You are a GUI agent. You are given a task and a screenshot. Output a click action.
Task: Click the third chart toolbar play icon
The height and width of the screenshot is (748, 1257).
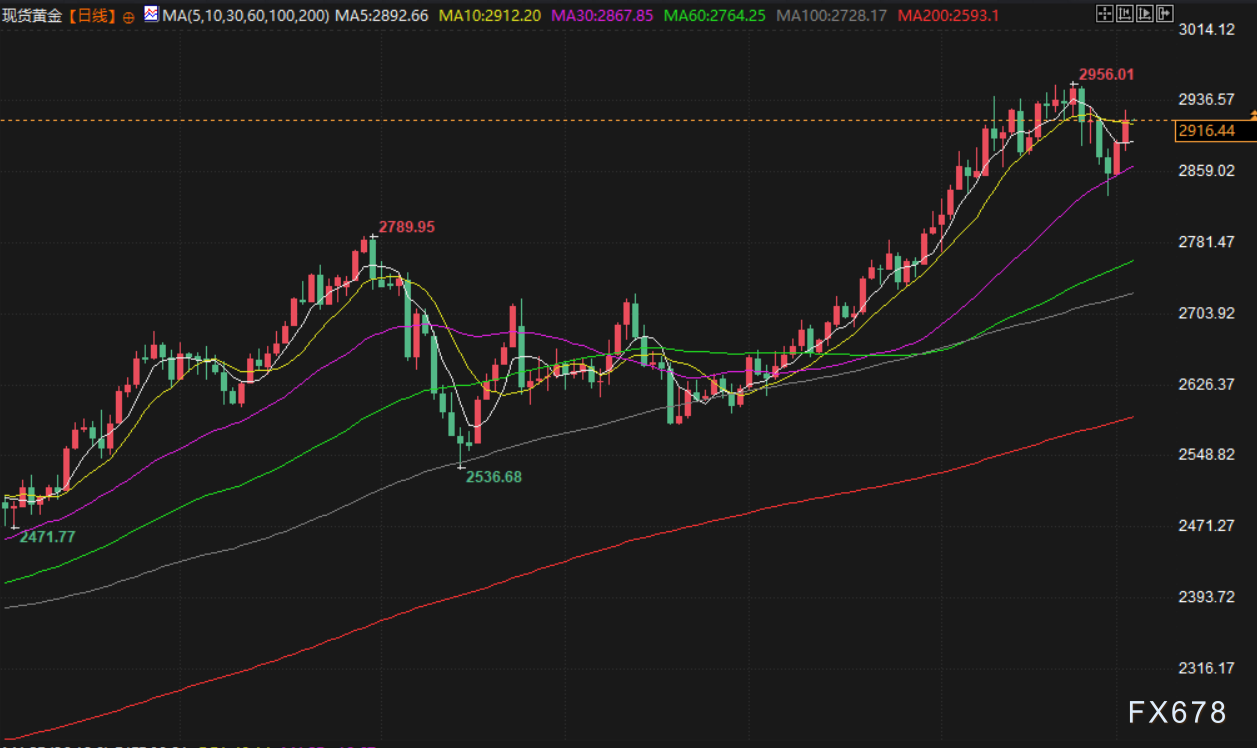coord(1144,14)
